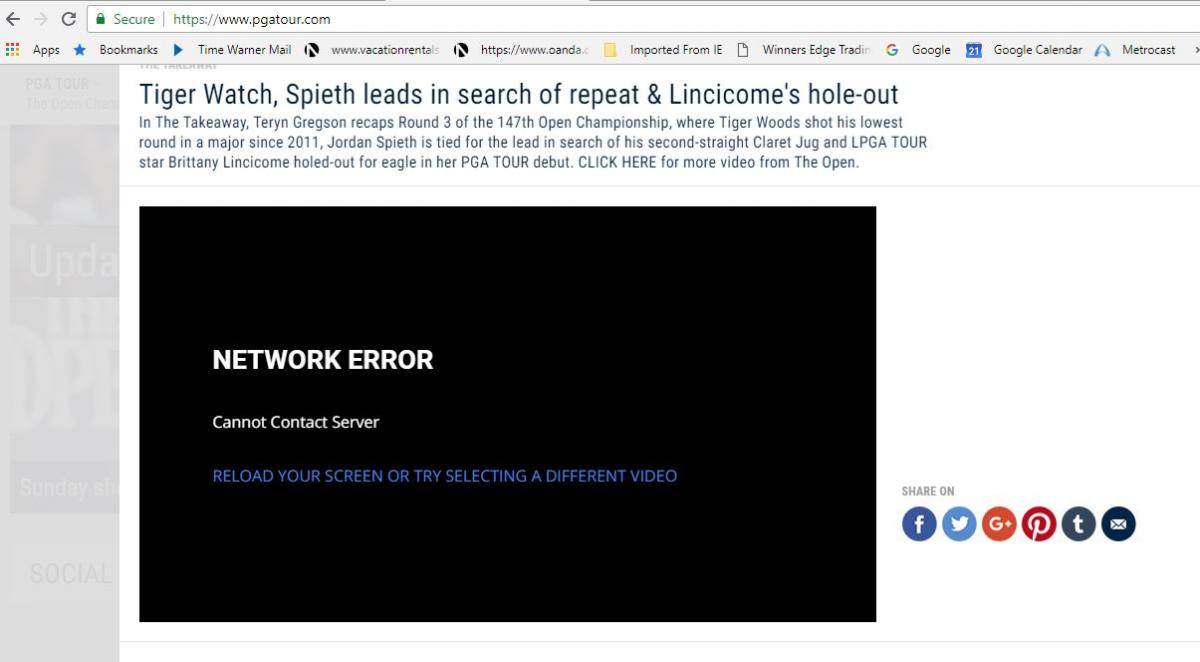Click the SHARE ON label
This screenshot has width=1200, height=662.
(x=928, y=491)
